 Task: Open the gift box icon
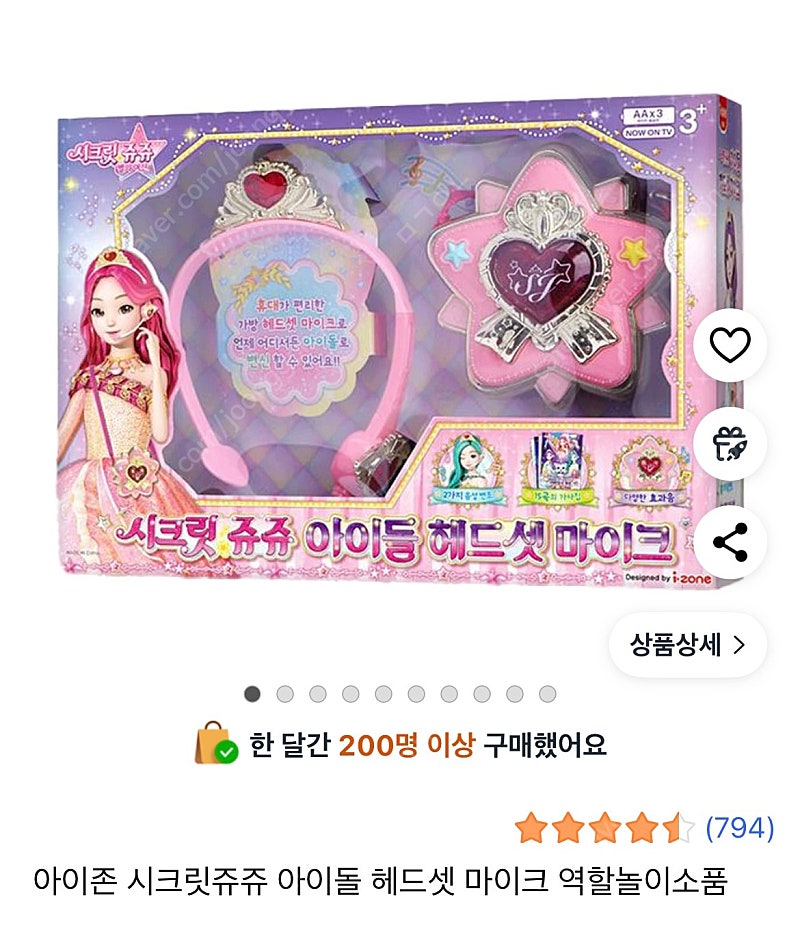tap(730, 443)
